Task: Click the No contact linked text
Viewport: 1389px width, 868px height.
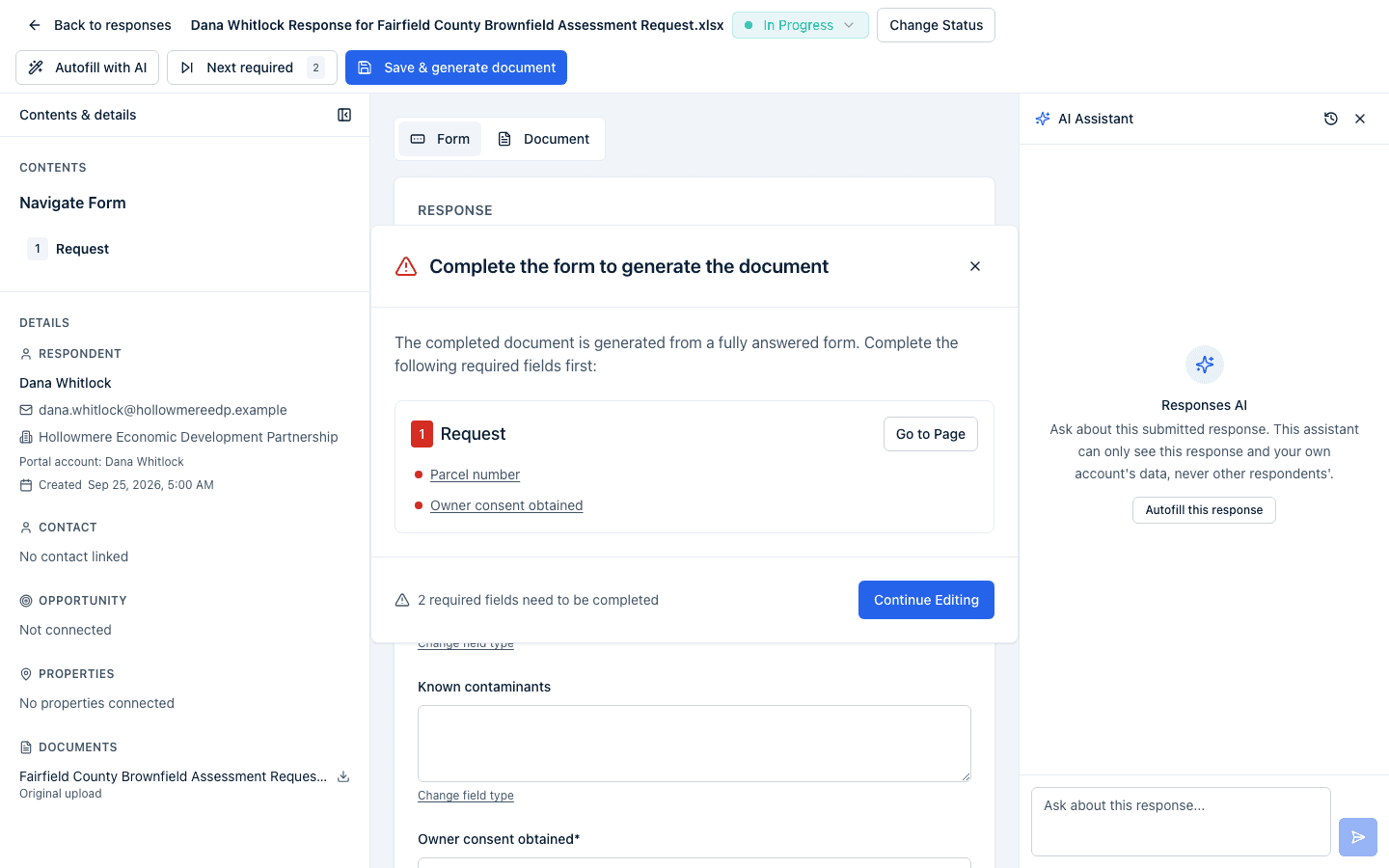Action: (73, 556)
